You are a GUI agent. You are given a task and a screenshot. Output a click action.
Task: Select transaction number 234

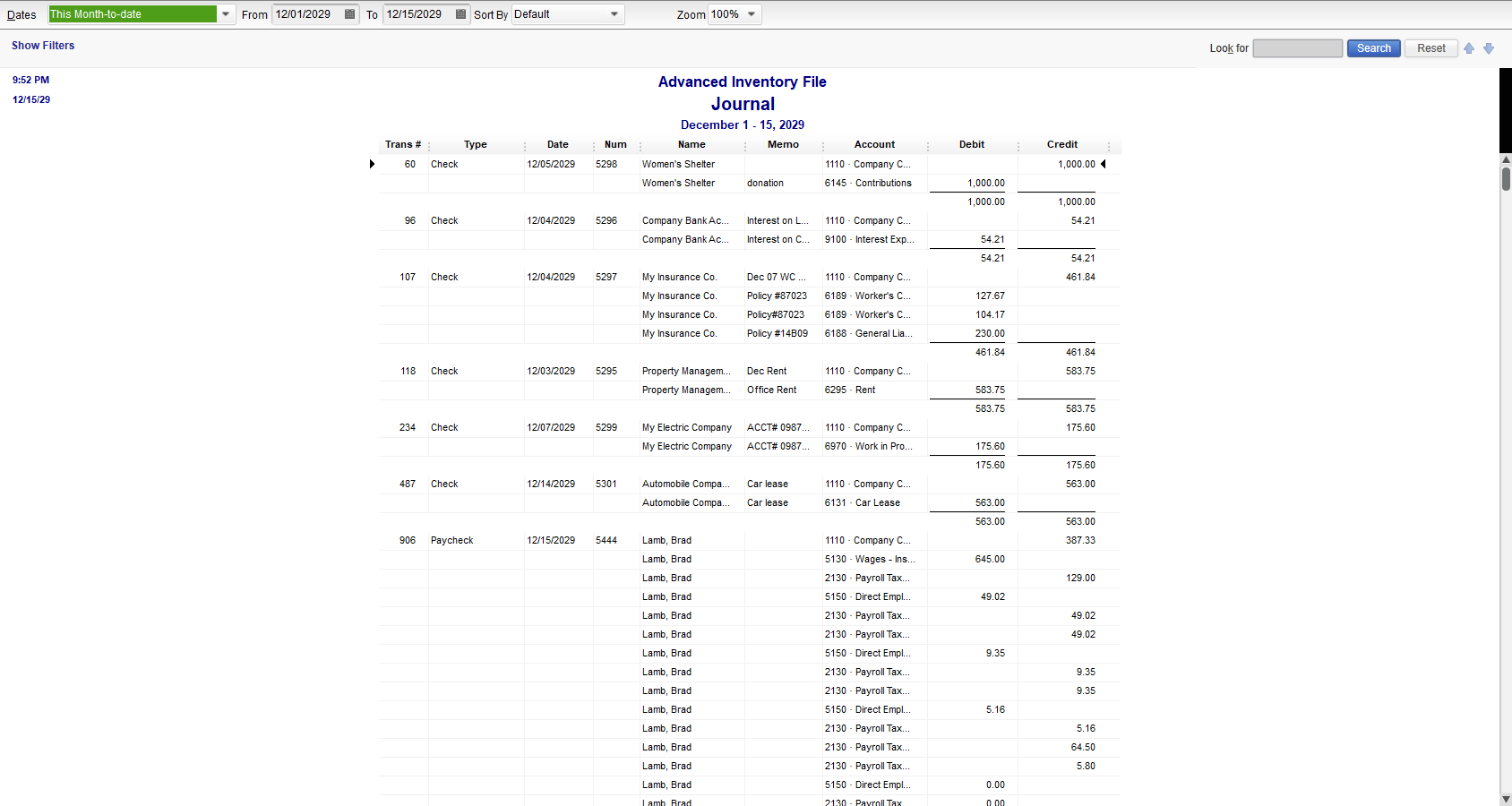coord(408,427)
